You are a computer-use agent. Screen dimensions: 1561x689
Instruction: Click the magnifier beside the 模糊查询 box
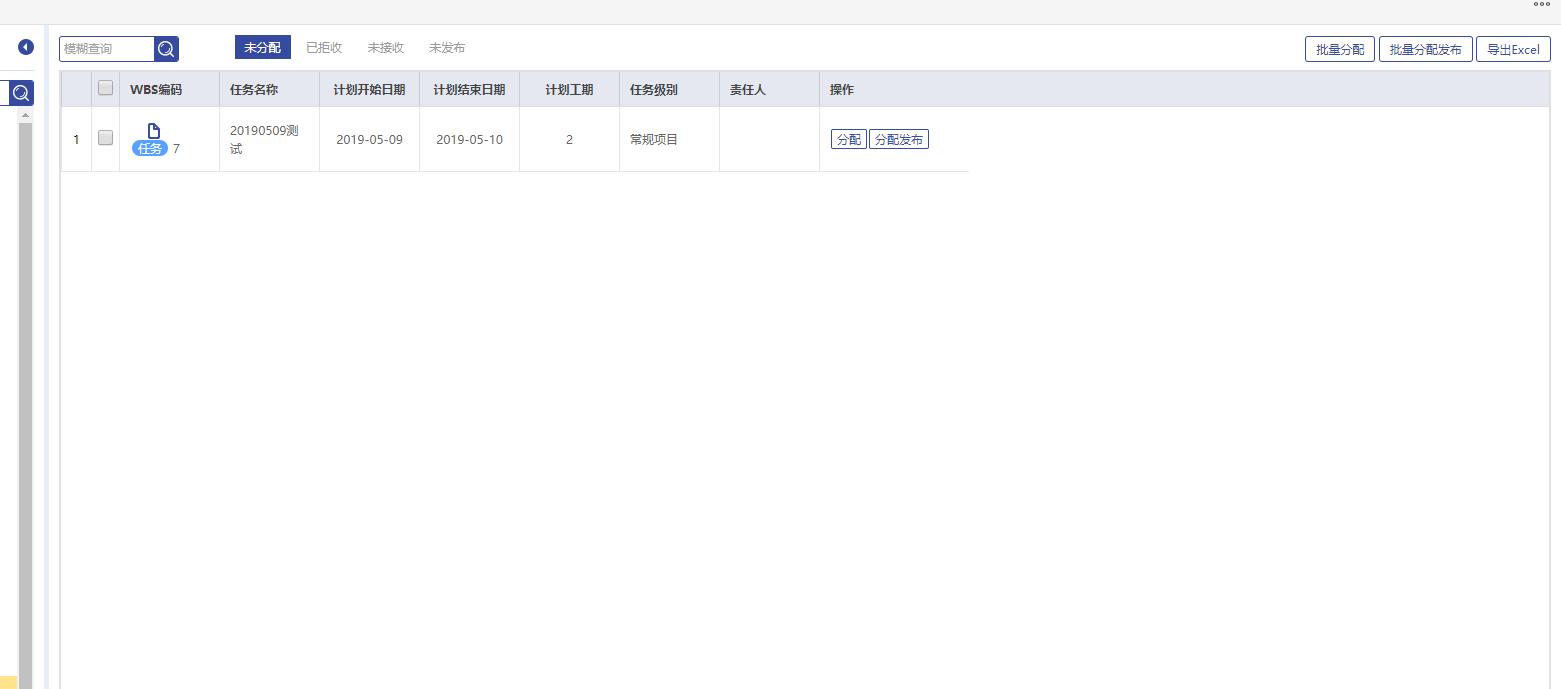point(166,48)
